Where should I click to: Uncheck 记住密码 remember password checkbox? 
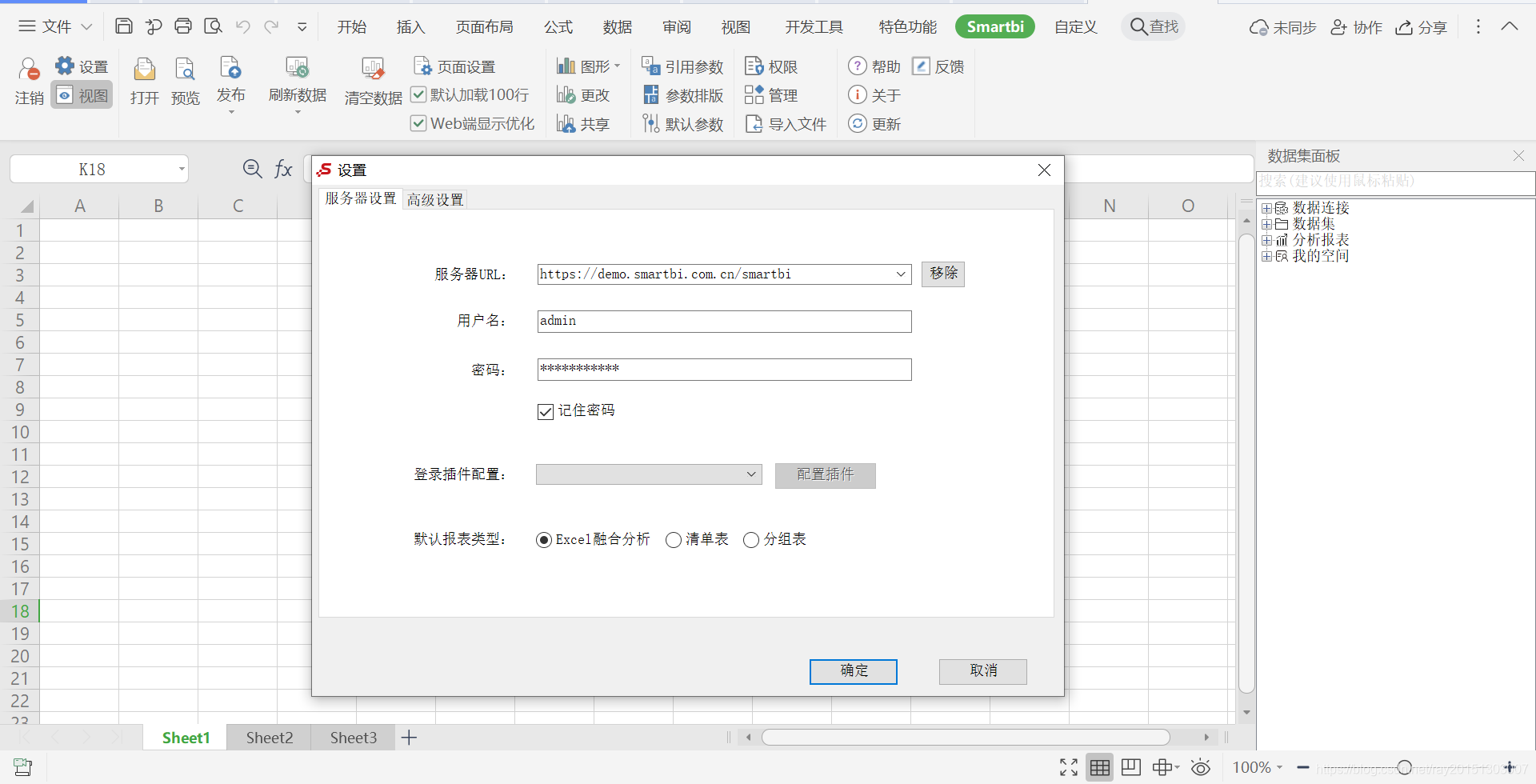(x=546, y=411)
